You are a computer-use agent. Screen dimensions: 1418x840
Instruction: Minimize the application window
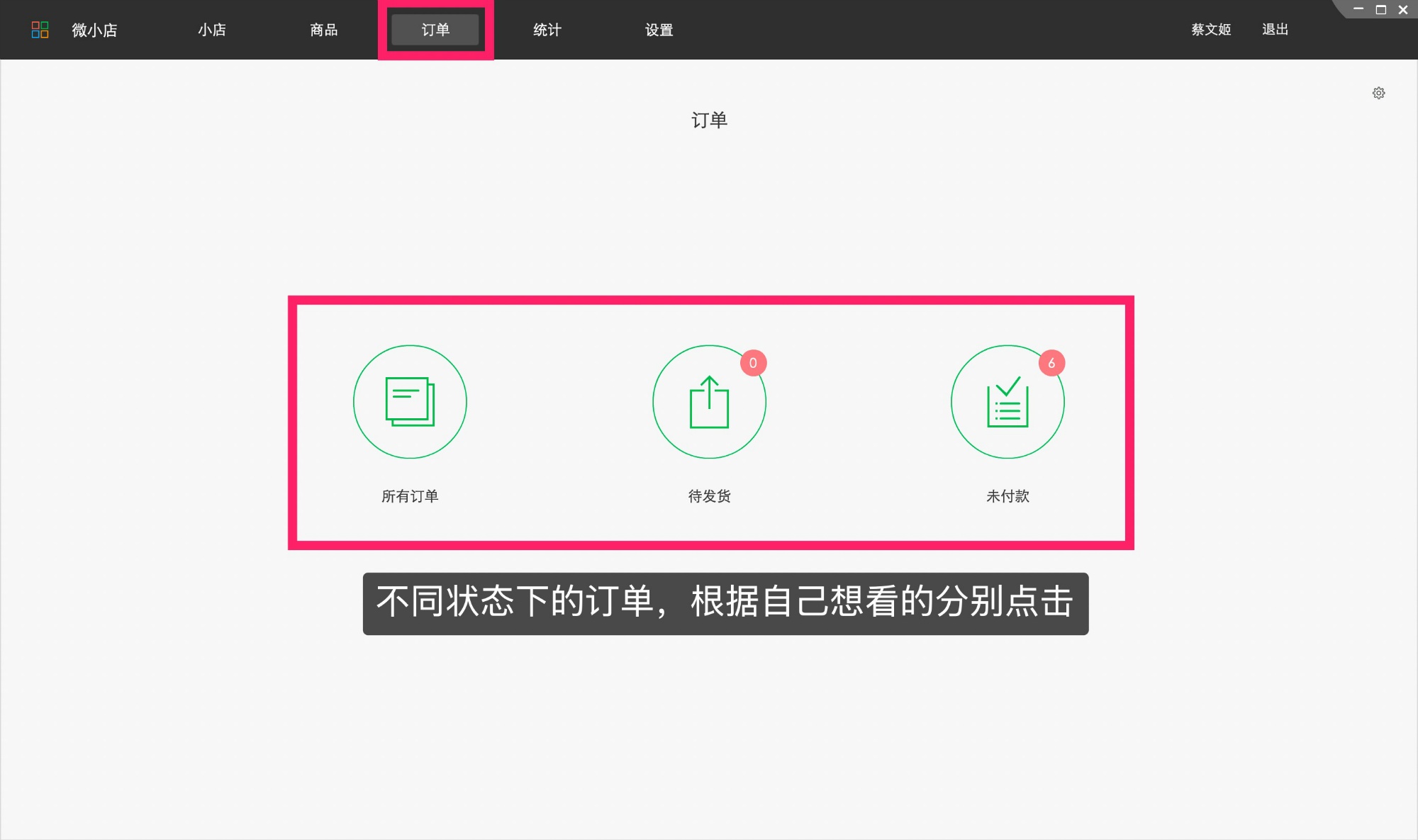(x=1358, y=9)
